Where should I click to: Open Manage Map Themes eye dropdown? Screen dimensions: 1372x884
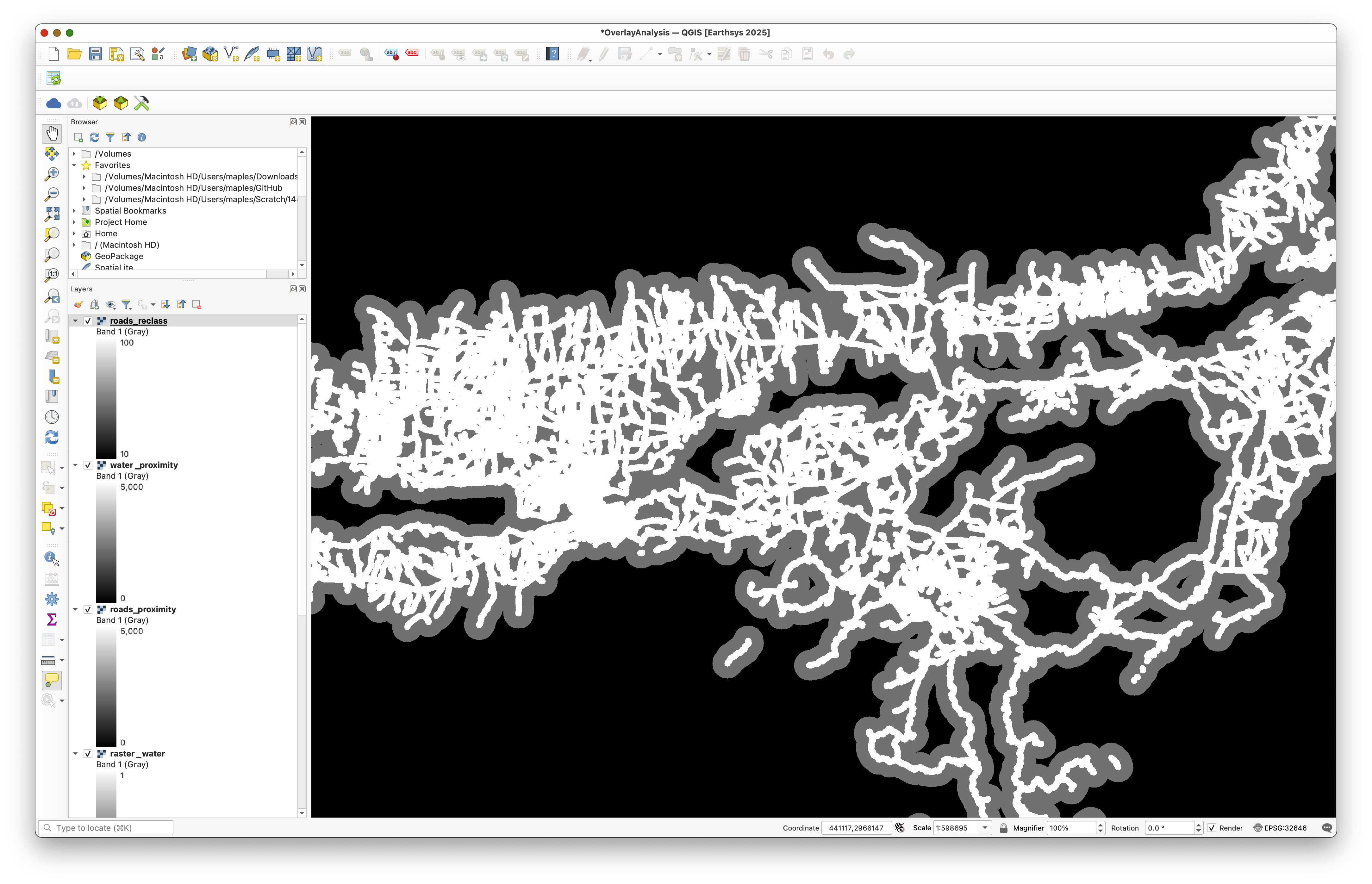110,305
